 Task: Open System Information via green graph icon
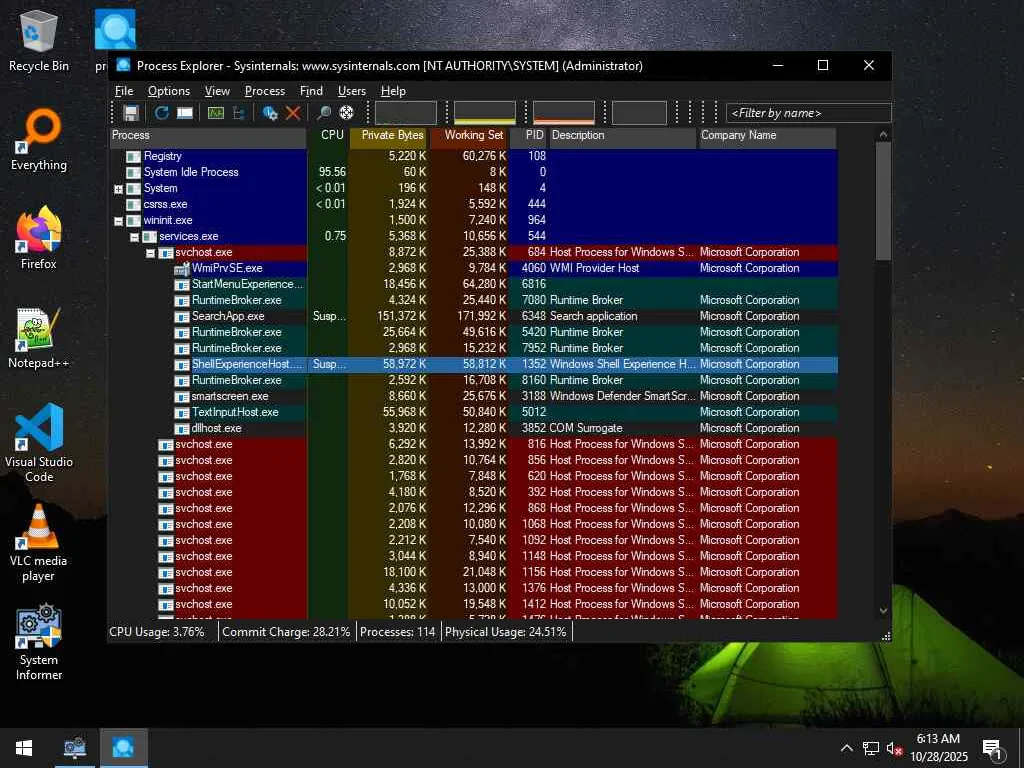[216, 113]
